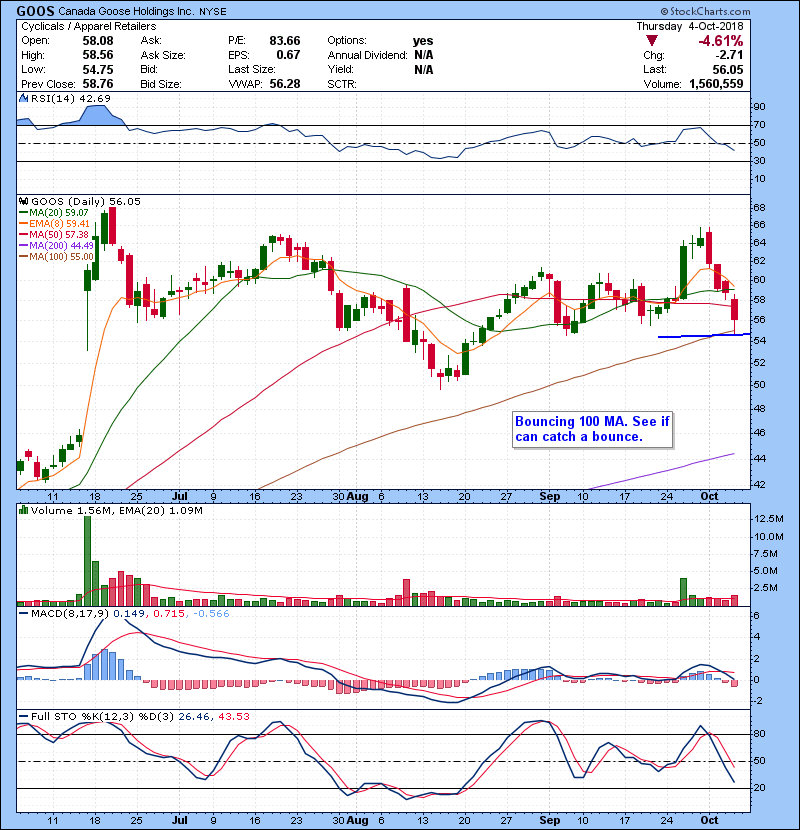
Task: Click the MACD line value 0.149
Action: click(130, 614)
